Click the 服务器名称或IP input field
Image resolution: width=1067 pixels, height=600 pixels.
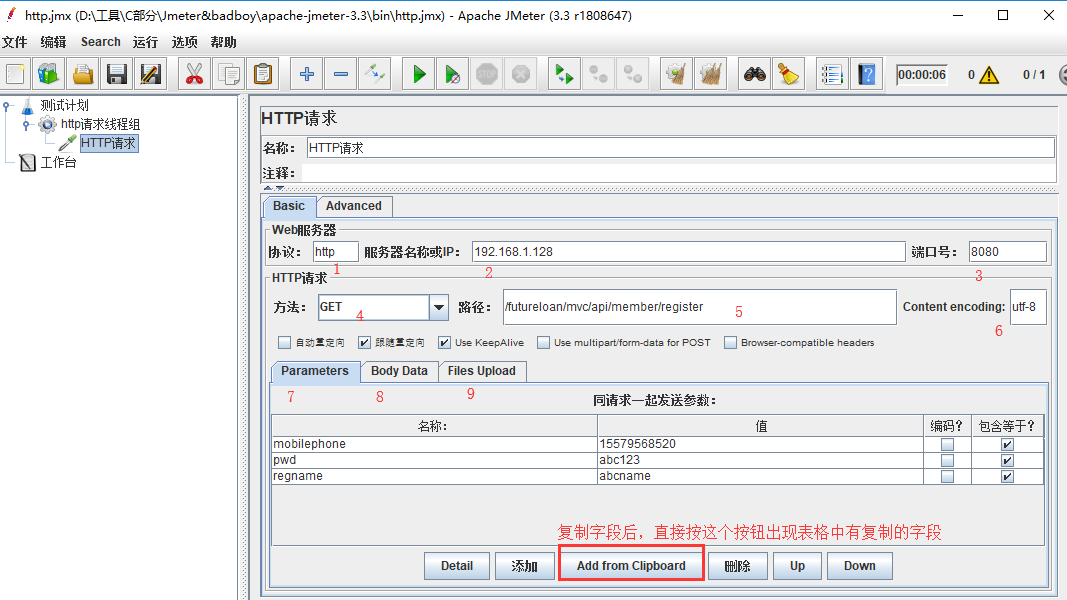689,252
